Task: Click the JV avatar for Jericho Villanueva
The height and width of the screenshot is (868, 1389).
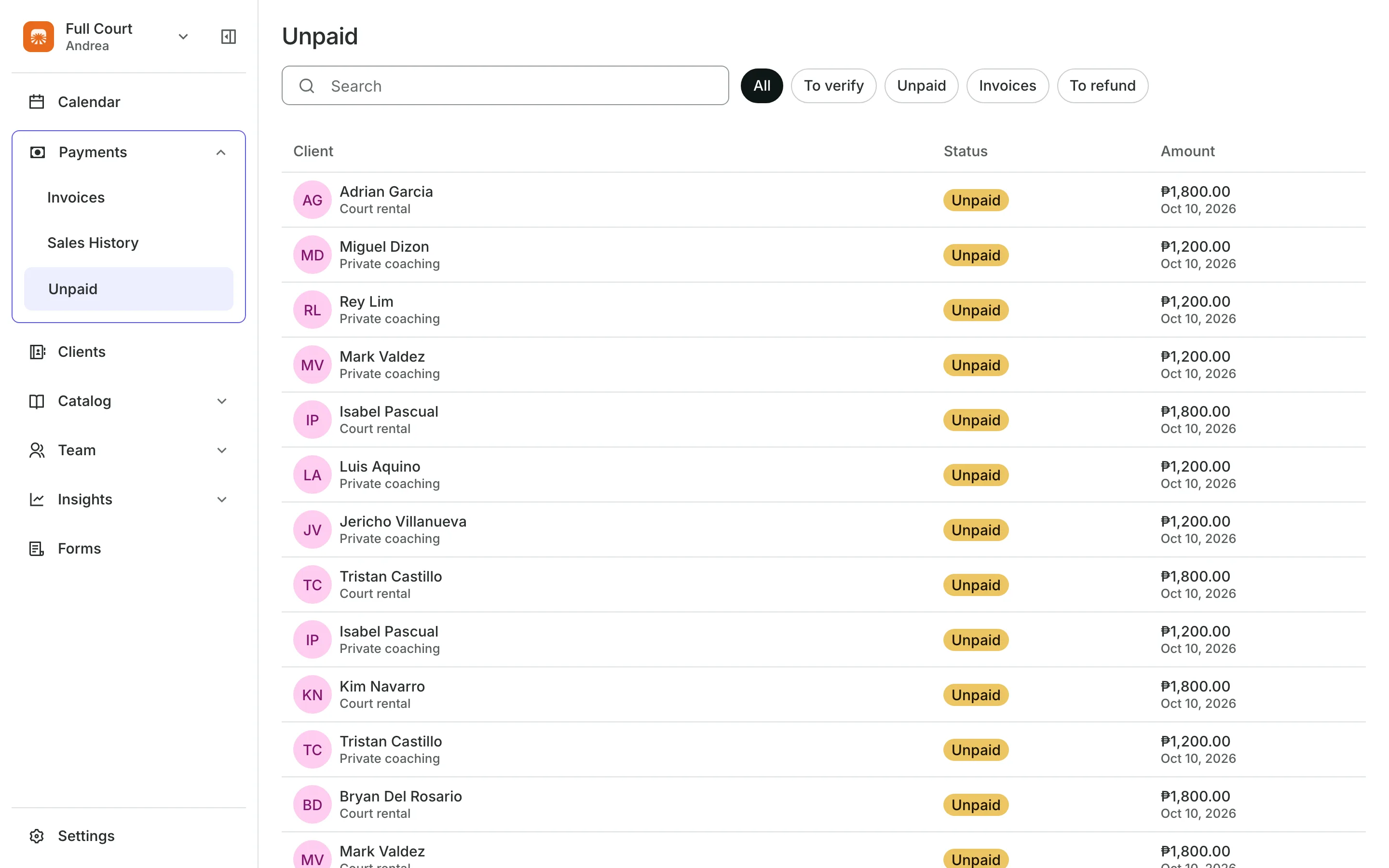Action: (x=312, y=530)
